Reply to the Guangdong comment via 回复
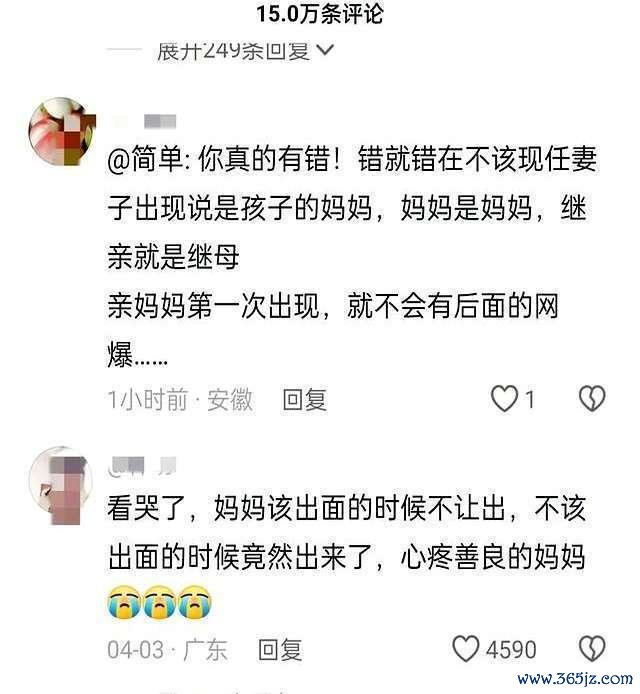The height and width of the screenshot is (694, 640). pyautogui.click(x=280, y=650)
